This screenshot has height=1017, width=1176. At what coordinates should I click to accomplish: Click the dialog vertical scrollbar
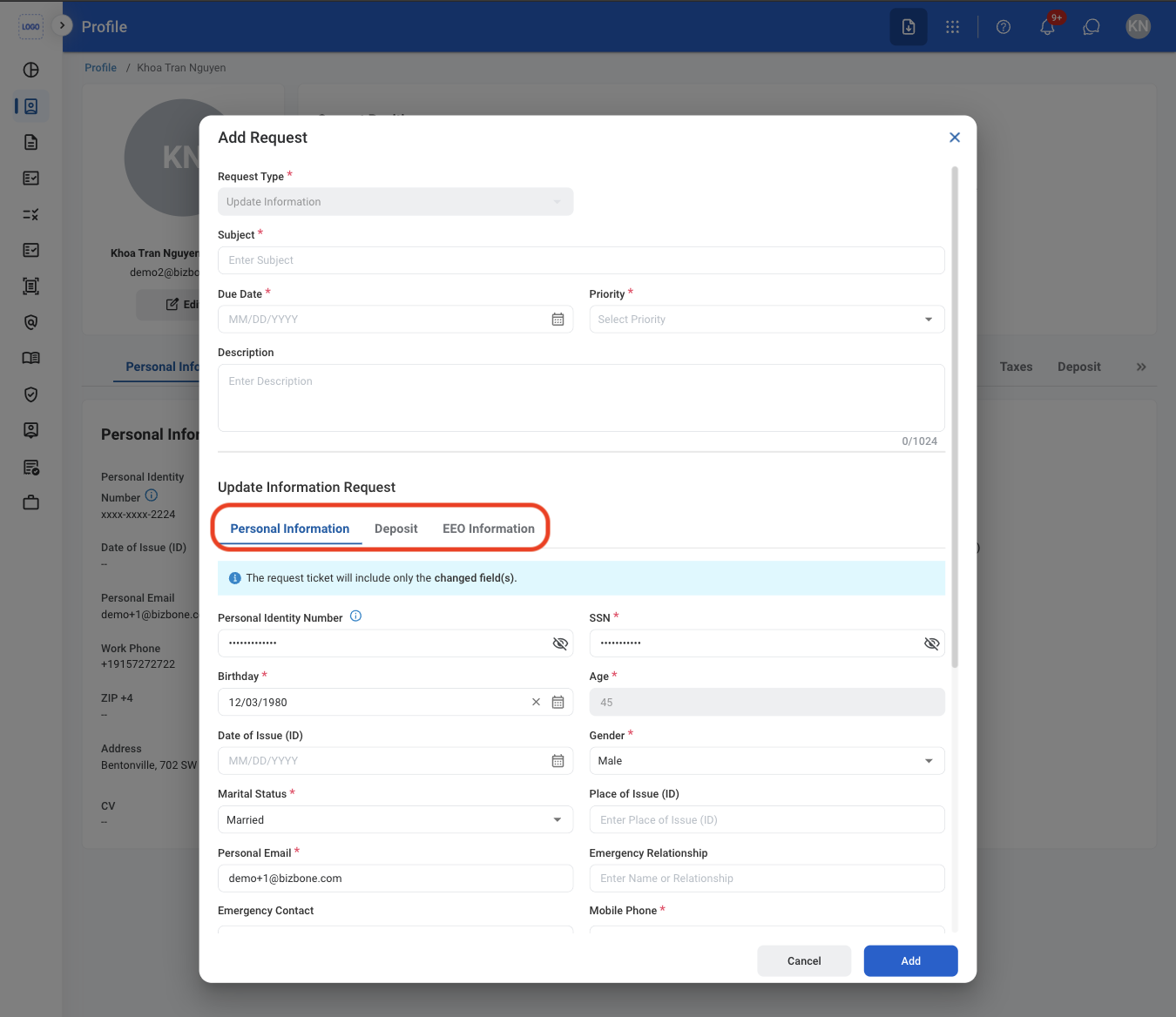[955, 418]
